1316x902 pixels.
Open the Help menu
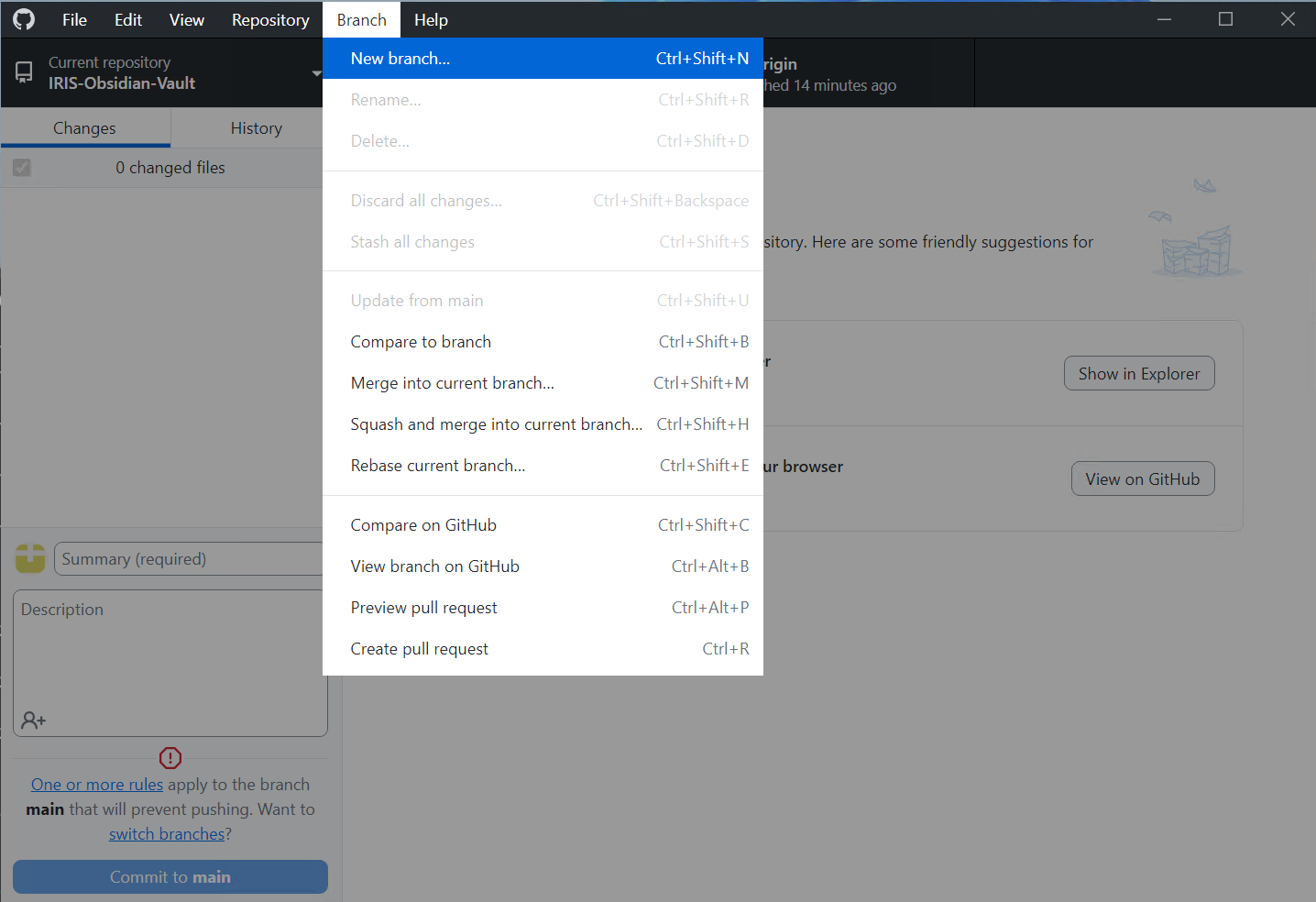click(x=431, y=19)
